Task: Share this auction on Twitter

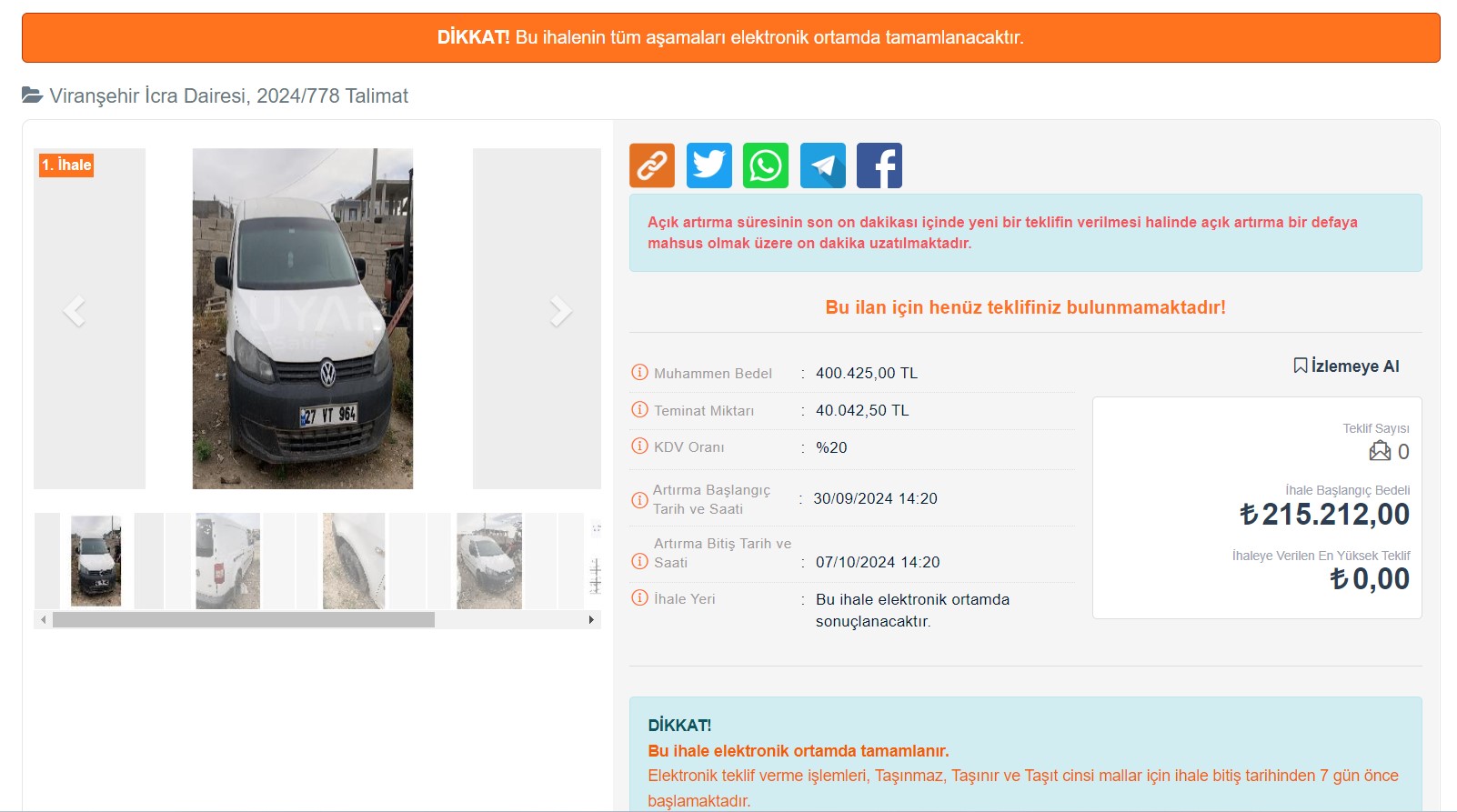Action: point(708,165)
